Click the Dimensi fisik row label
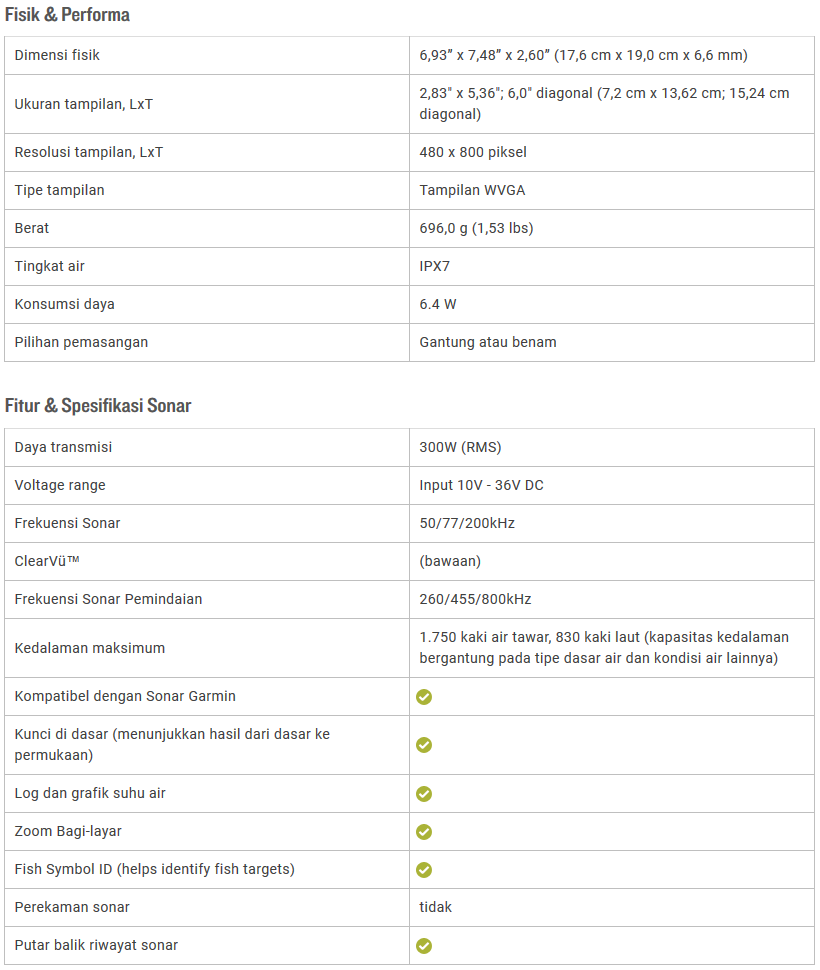The width and height of the screenshot is (820, 970). (x=57, y=55)
